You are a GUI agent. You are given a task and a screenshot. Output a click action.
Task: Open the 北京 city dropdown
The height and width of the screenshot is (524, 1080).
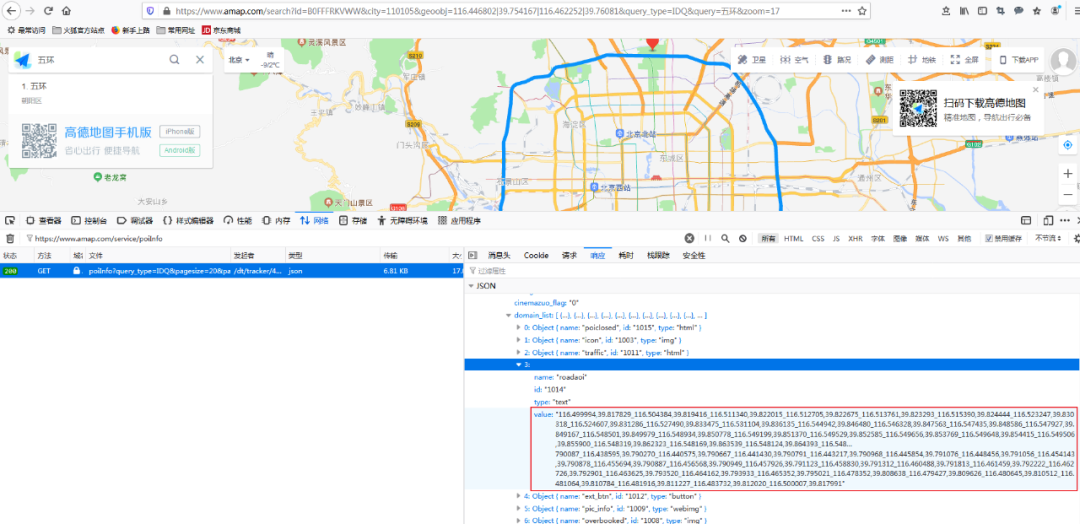click(x=239, y=60)
